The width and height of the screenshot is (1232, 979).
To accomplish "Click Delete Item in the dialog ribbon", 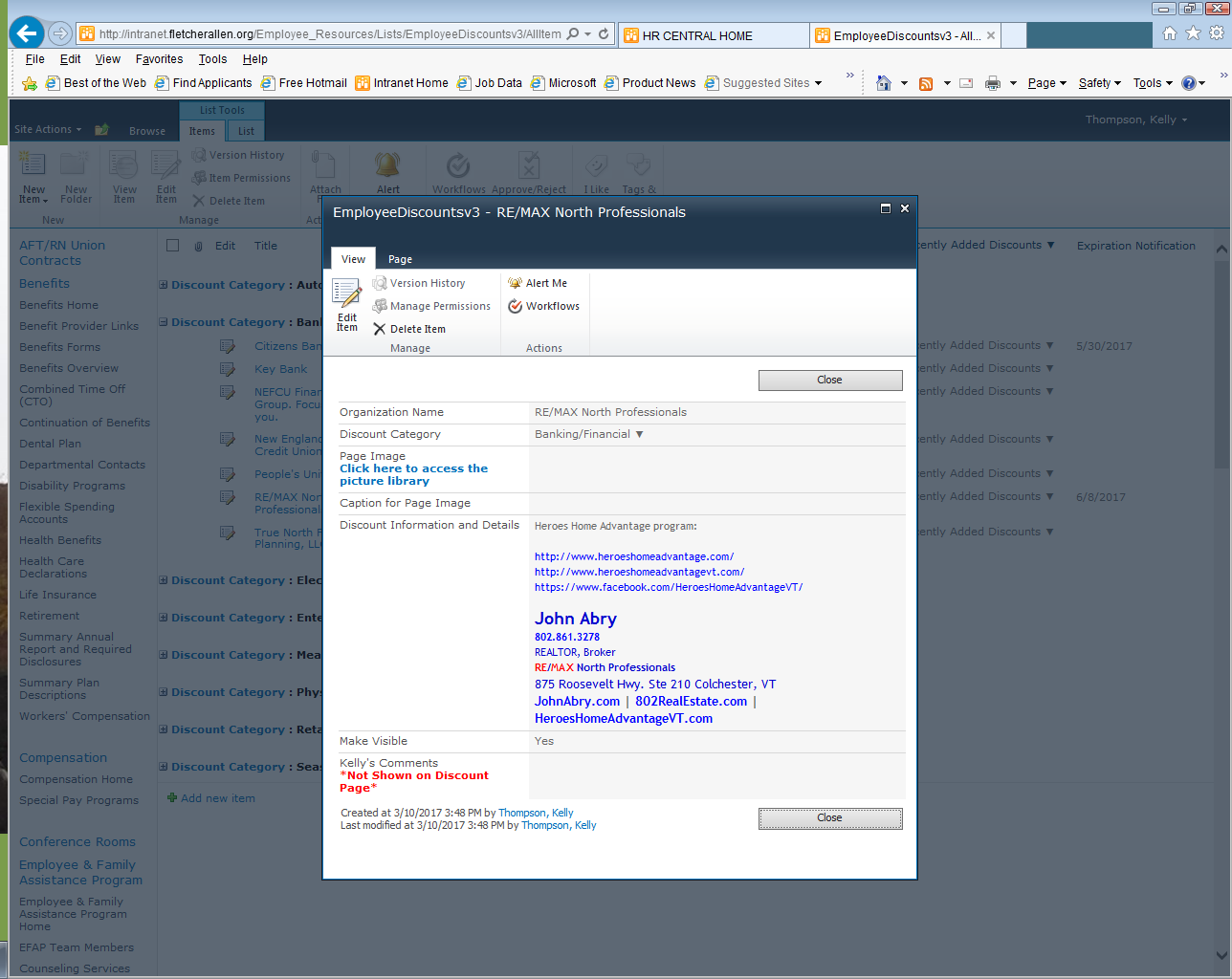I will (408, 329).
